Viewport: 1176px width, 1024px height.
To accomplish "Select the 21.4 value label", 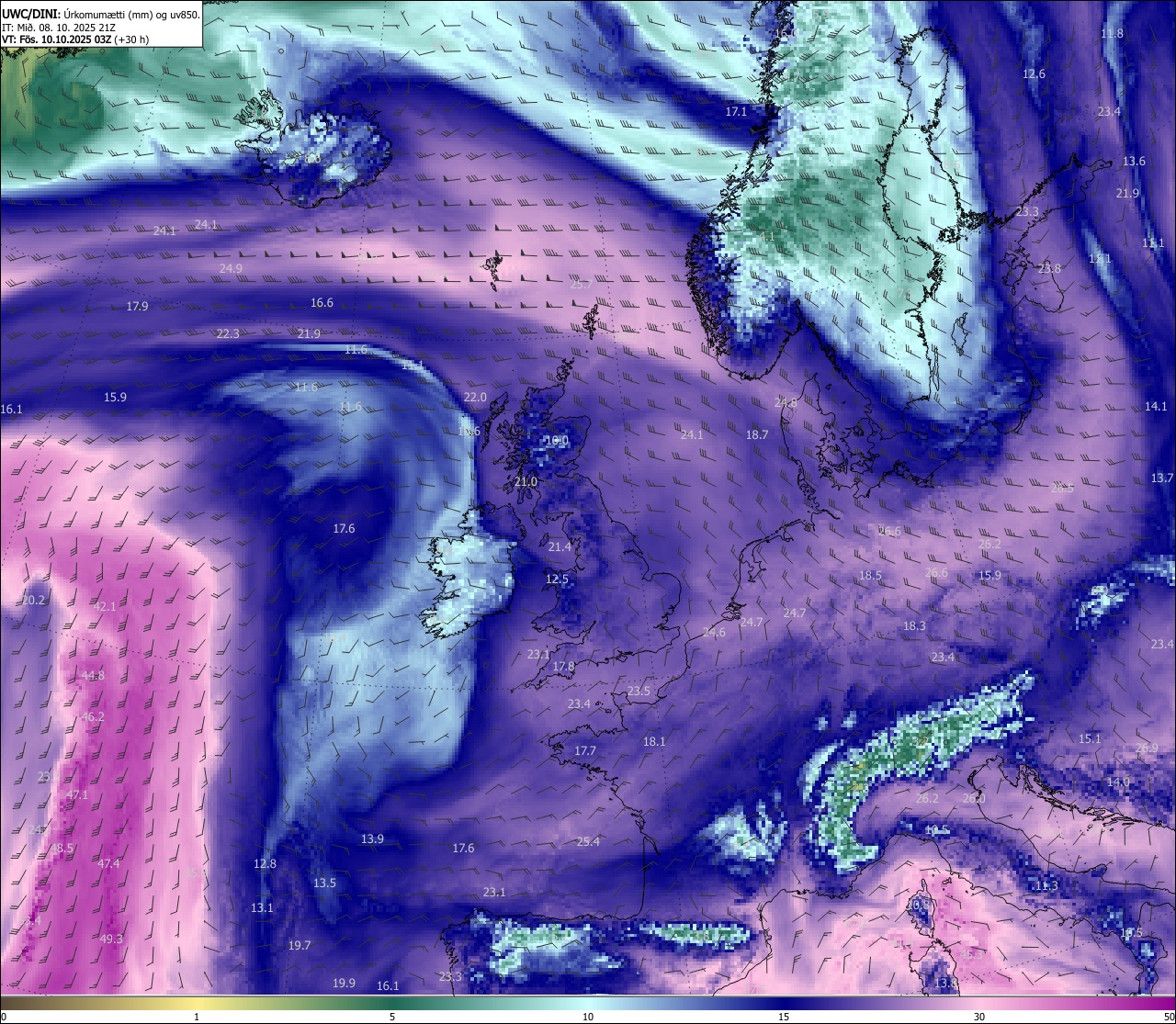I will 559,547.
